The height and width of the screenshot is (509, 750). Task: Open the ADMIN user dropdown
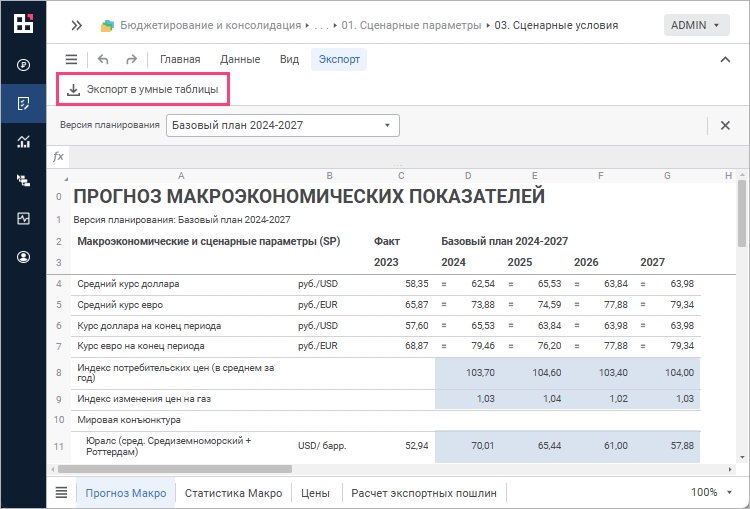[x=696, y=25]
